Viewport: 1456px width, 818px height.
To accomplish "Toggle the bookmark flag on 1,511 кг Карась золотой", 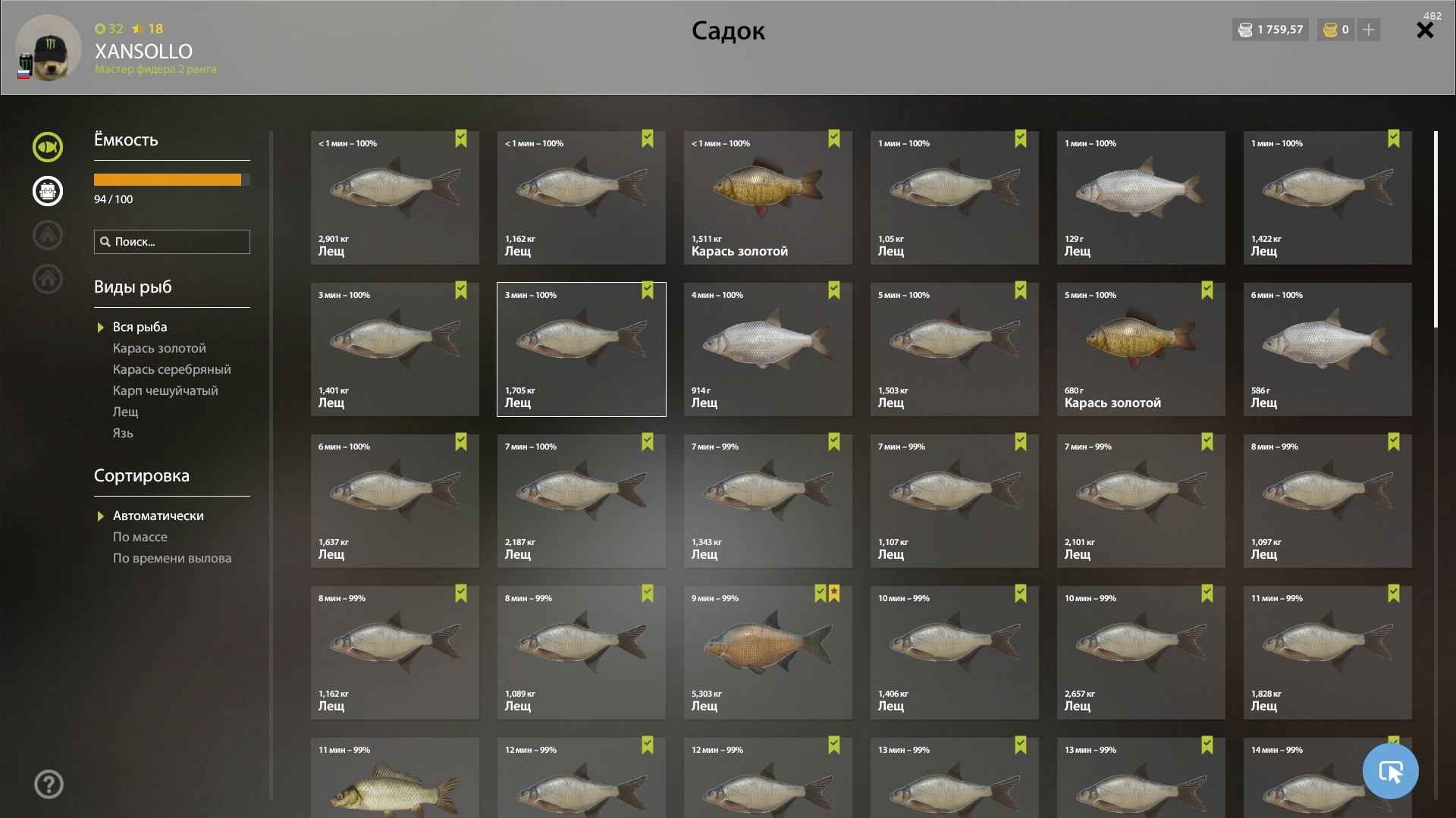I will pyautogui.click(x=834, y=139).
